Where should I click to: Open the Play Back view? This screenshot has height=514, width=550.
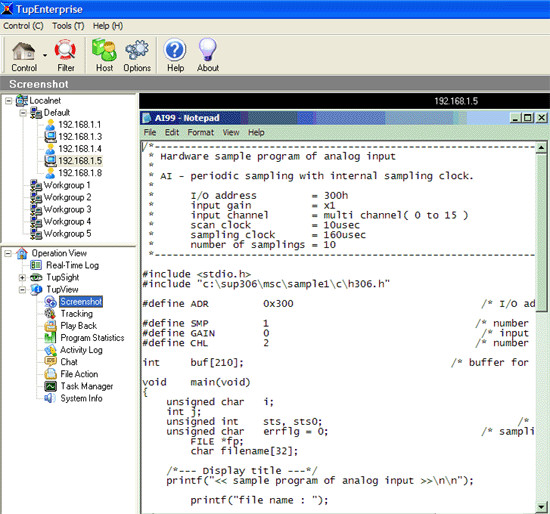tap(79, 326)
